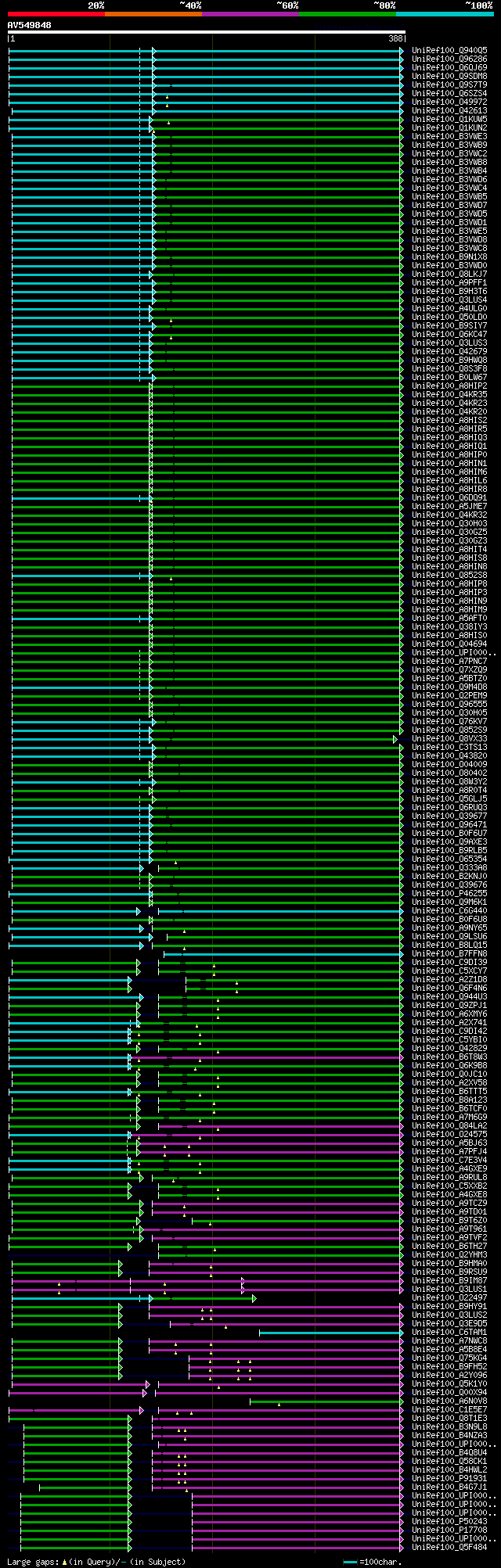Select the UniRef100_C1E5E7 label
Screen dimensions: 501x1568
tap(449, 1409)
